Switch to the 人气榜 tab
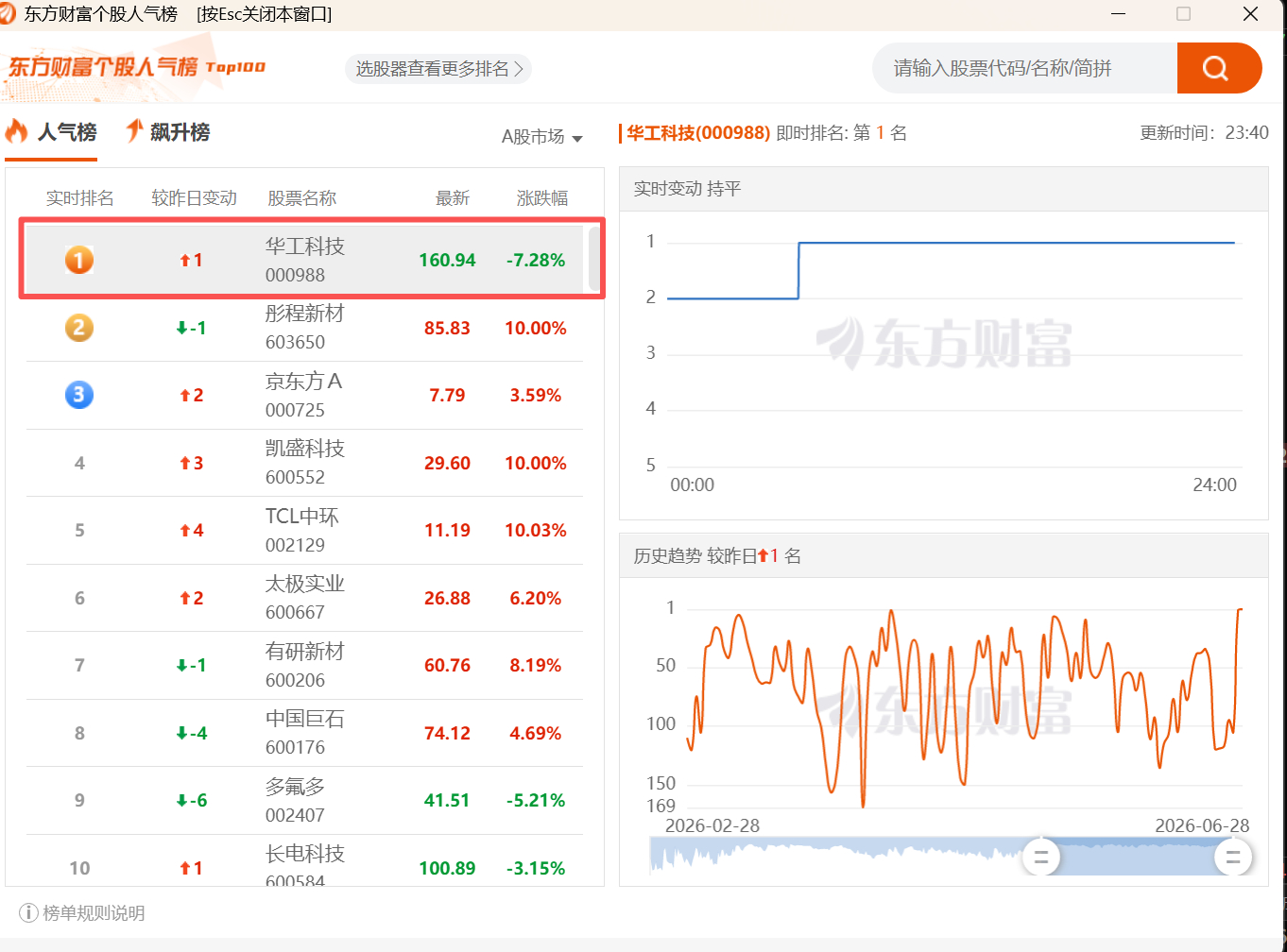1287x952 pixels. click(52, 132)
